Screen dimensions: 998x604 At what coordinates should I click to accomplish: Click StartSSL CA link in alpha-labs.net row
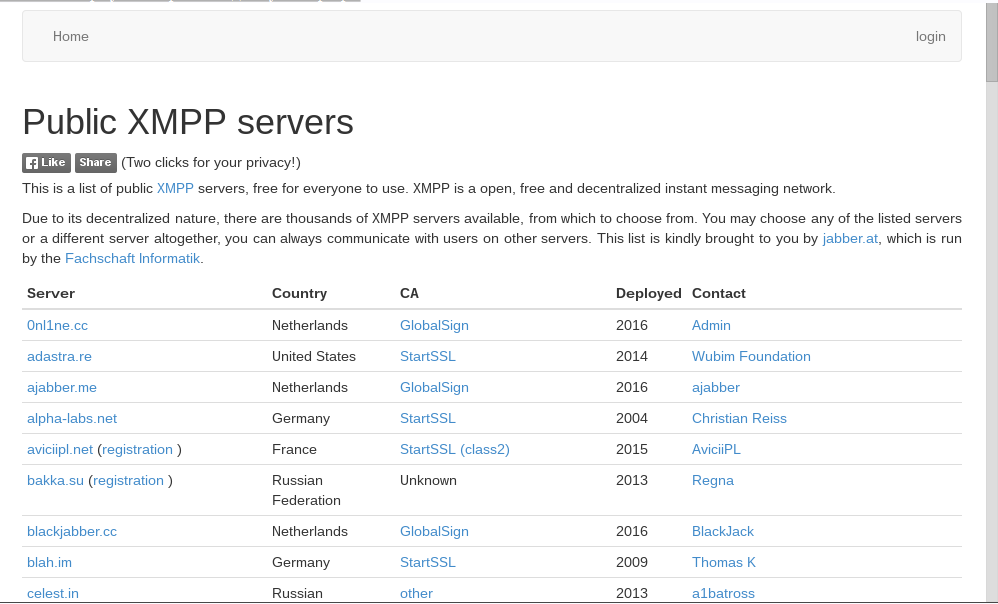[428, 419]
